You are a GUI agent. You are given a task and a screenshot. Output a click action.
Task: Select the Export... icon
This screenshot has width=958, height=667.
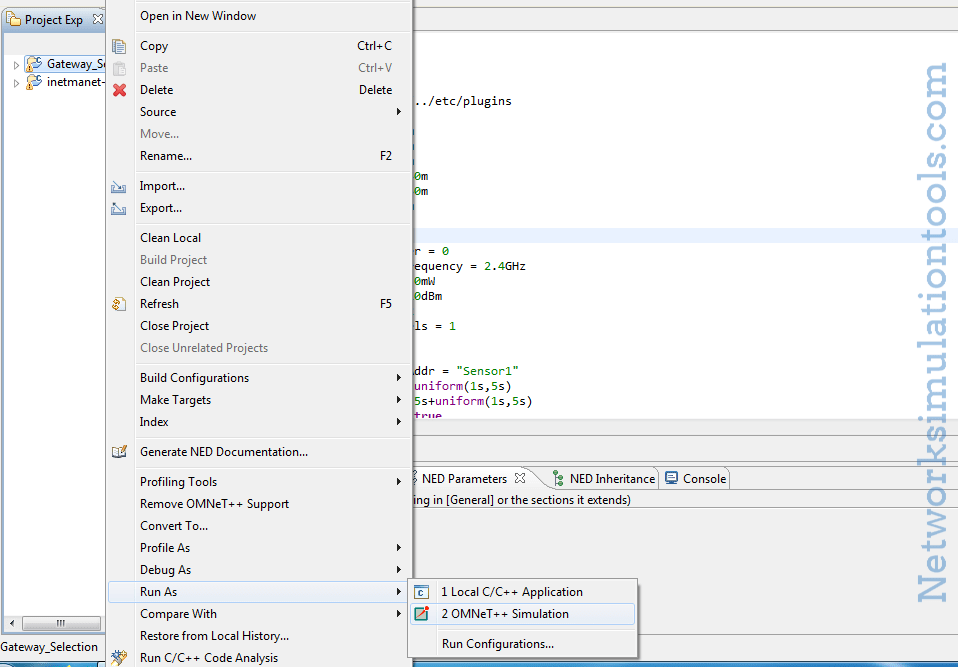[120, 207]
